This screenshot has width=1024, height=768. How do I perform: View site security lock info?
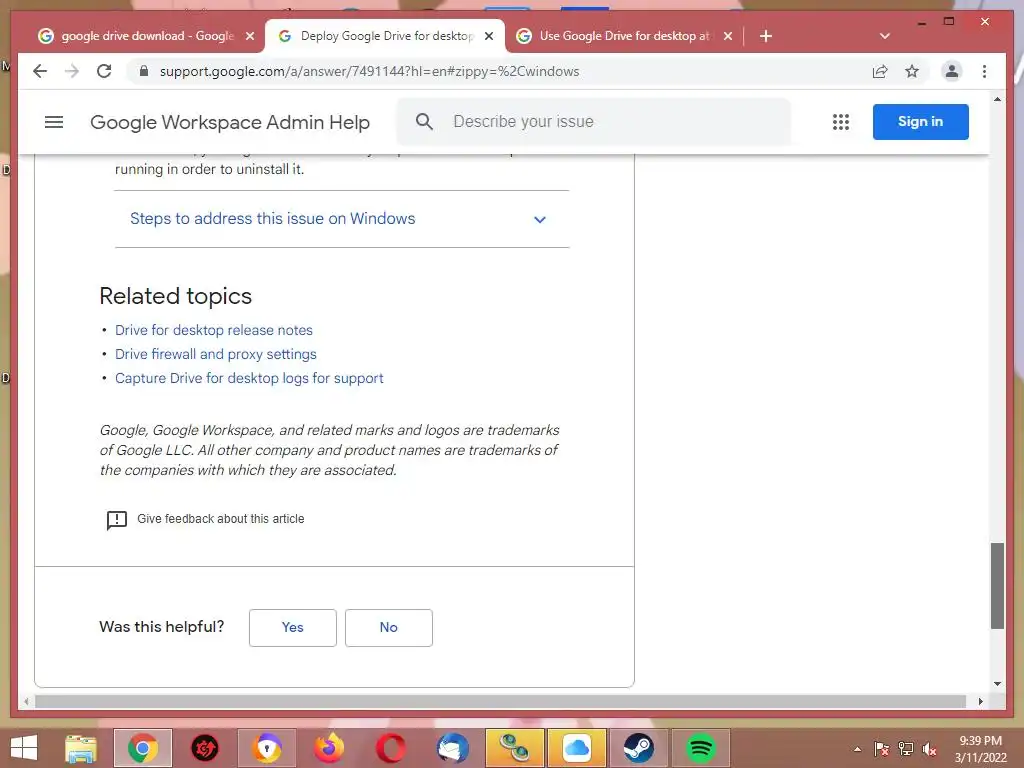click(144, 71)
